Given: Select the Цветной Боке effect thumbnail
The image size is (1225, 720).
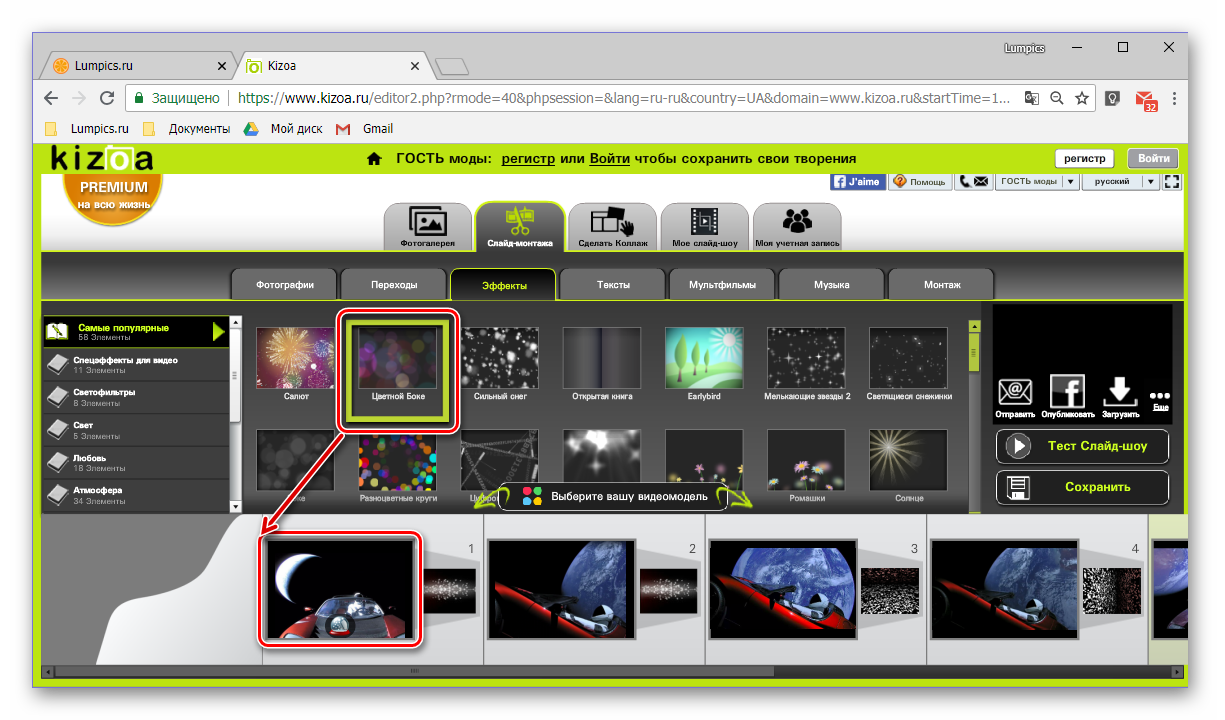Looking at the screenshot, I should (x=398, y=358).
